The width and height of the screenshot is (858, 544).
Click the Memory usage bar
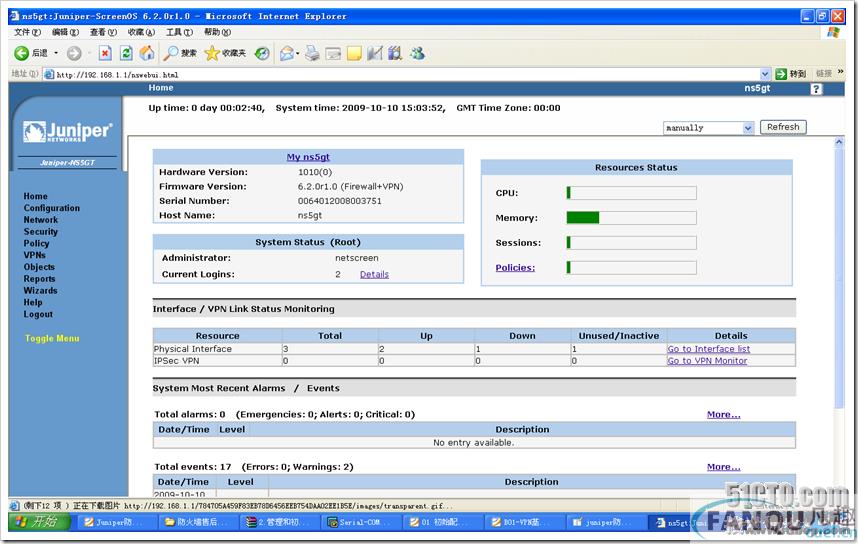click(x=631, y=218)
